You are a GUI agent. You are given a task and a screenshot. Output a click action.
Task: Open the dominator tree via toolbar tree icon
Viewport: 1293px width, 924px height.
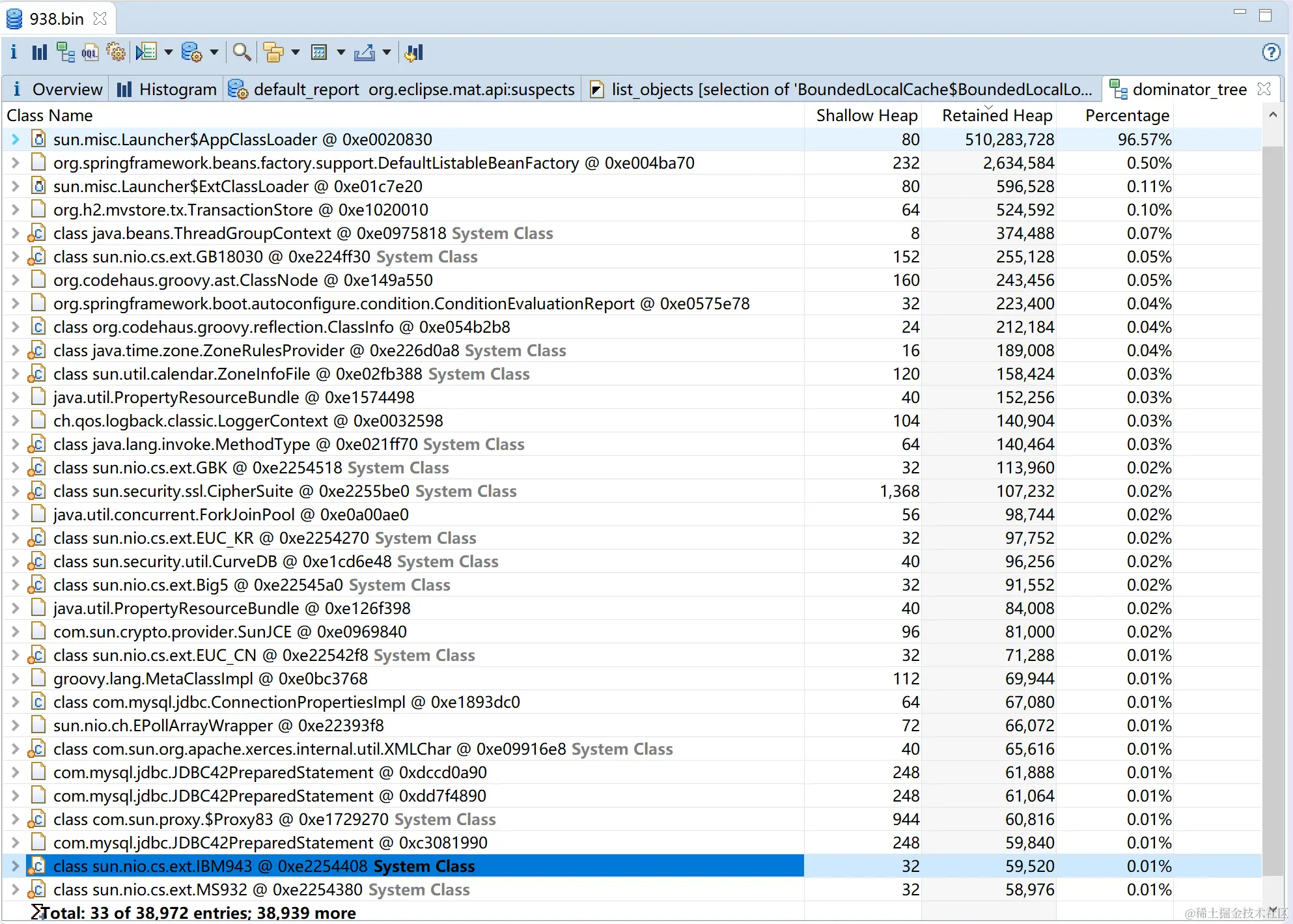[65, 52]
